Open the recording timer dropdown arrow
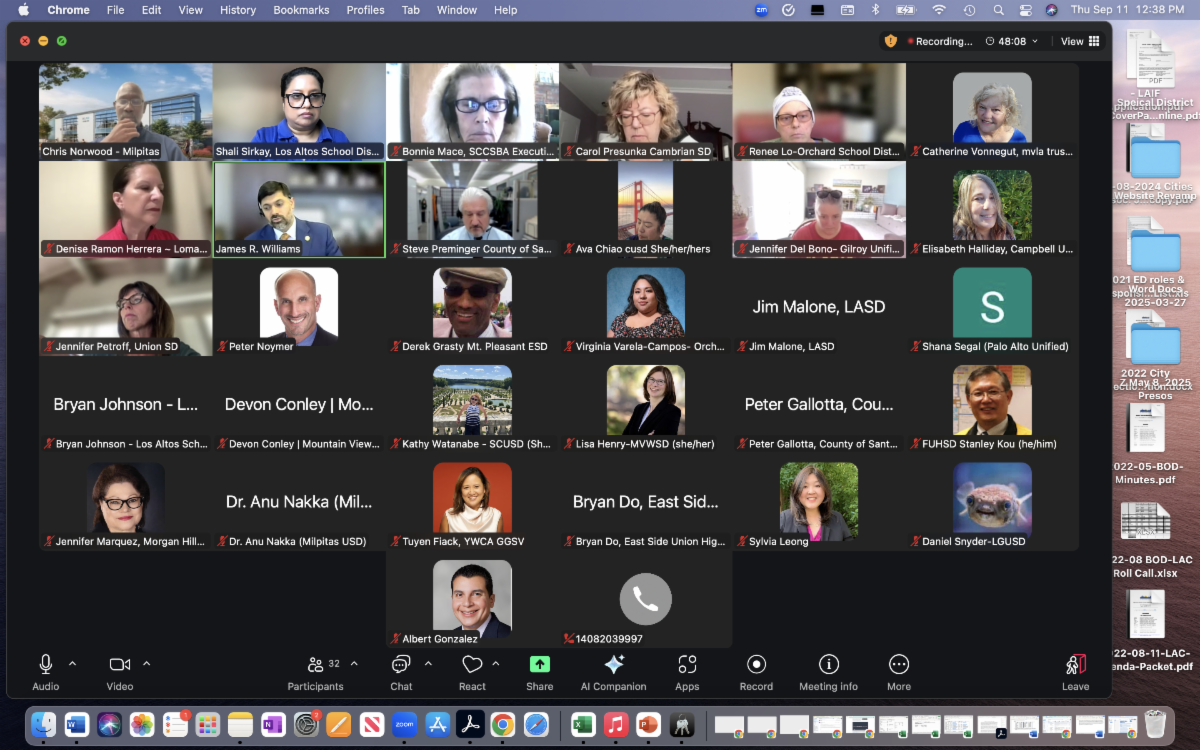 click(1035, 41)
